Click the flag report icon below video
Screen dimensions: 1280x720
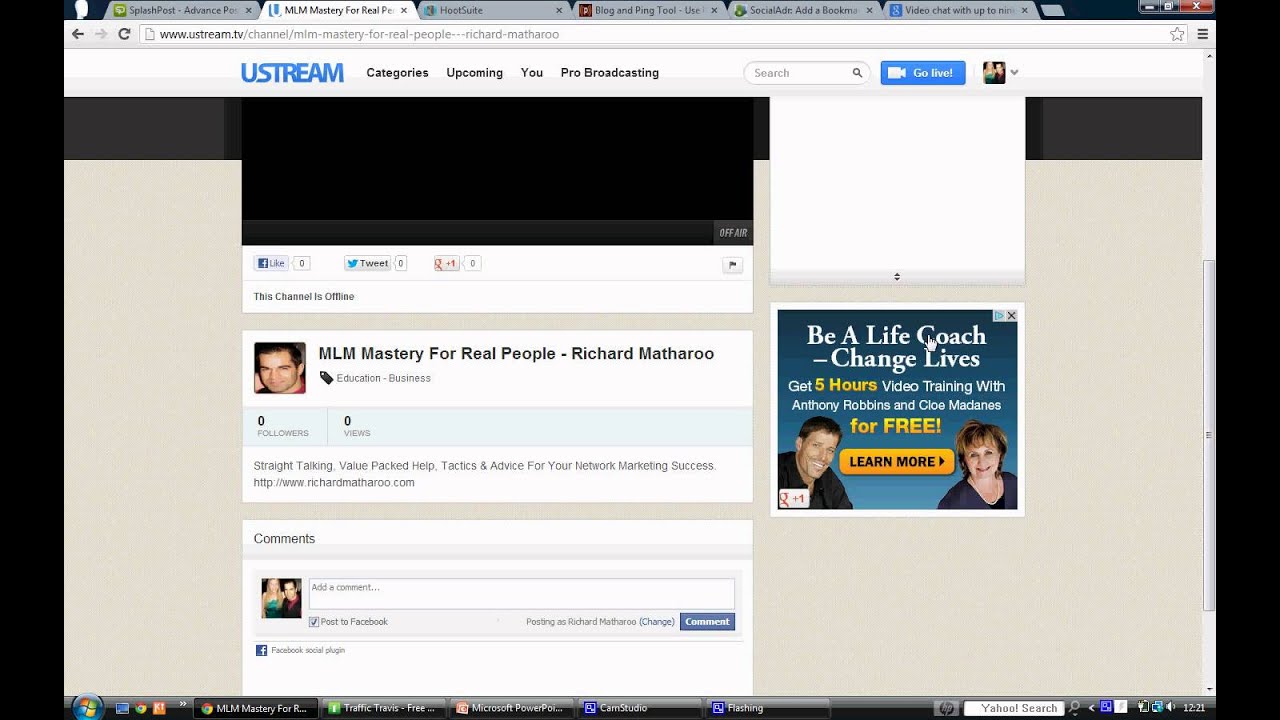click(x=732, y=265)
